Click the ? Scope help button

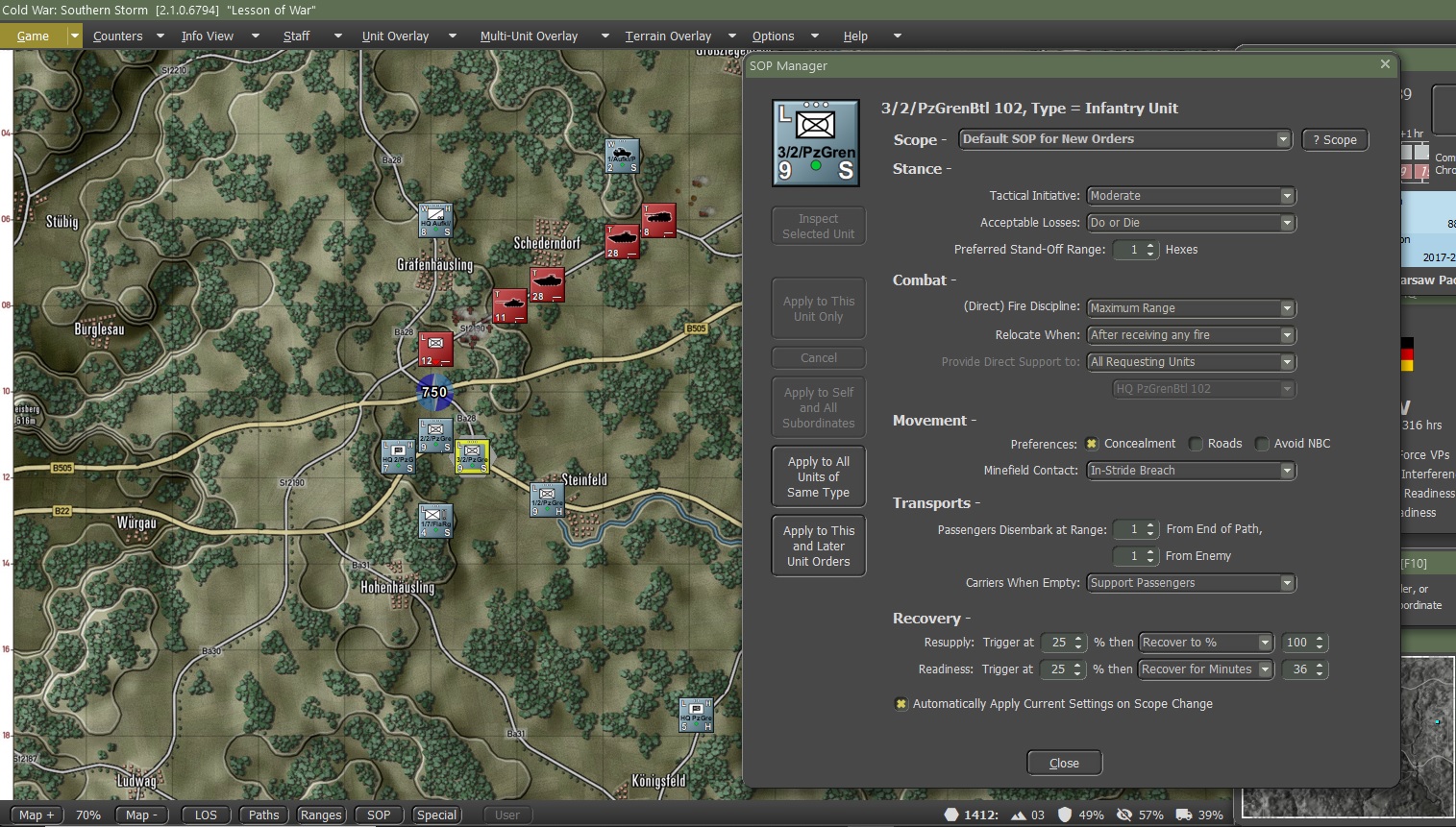point(1335,140)
